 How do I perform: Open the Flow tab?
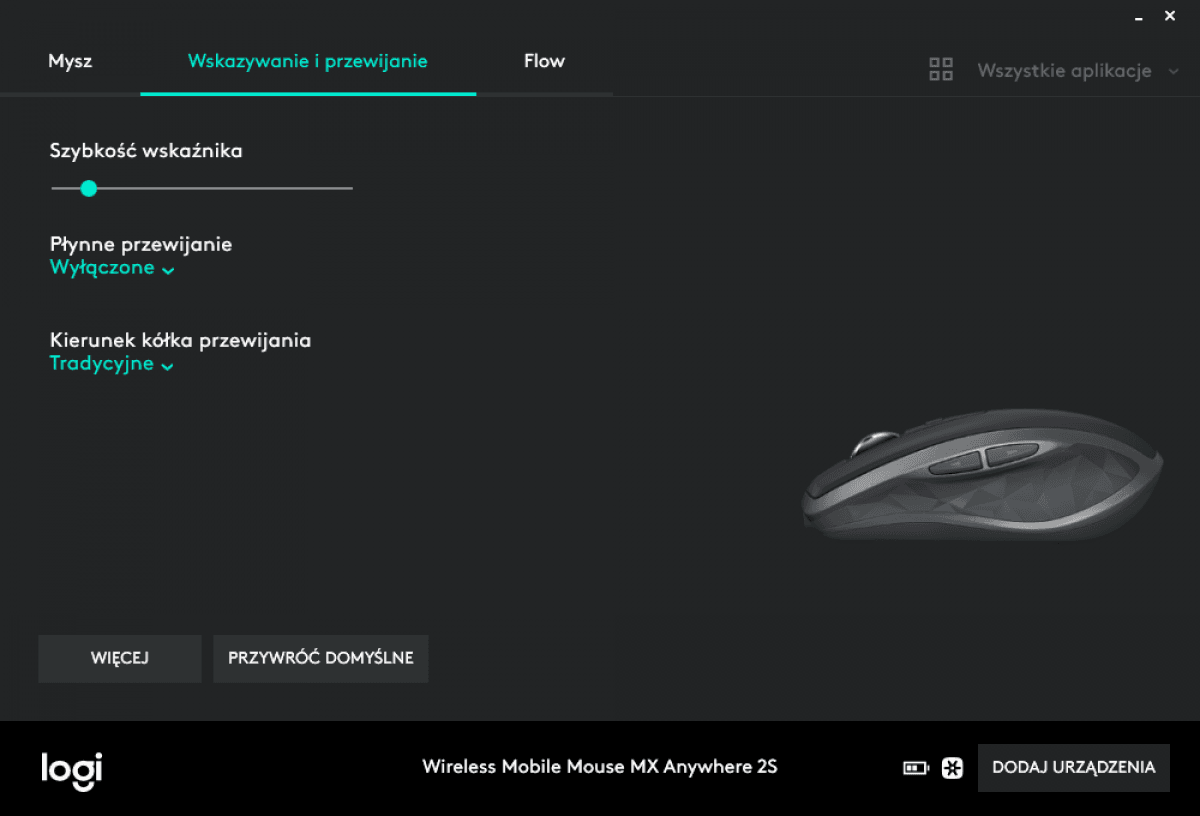(544, 61)
